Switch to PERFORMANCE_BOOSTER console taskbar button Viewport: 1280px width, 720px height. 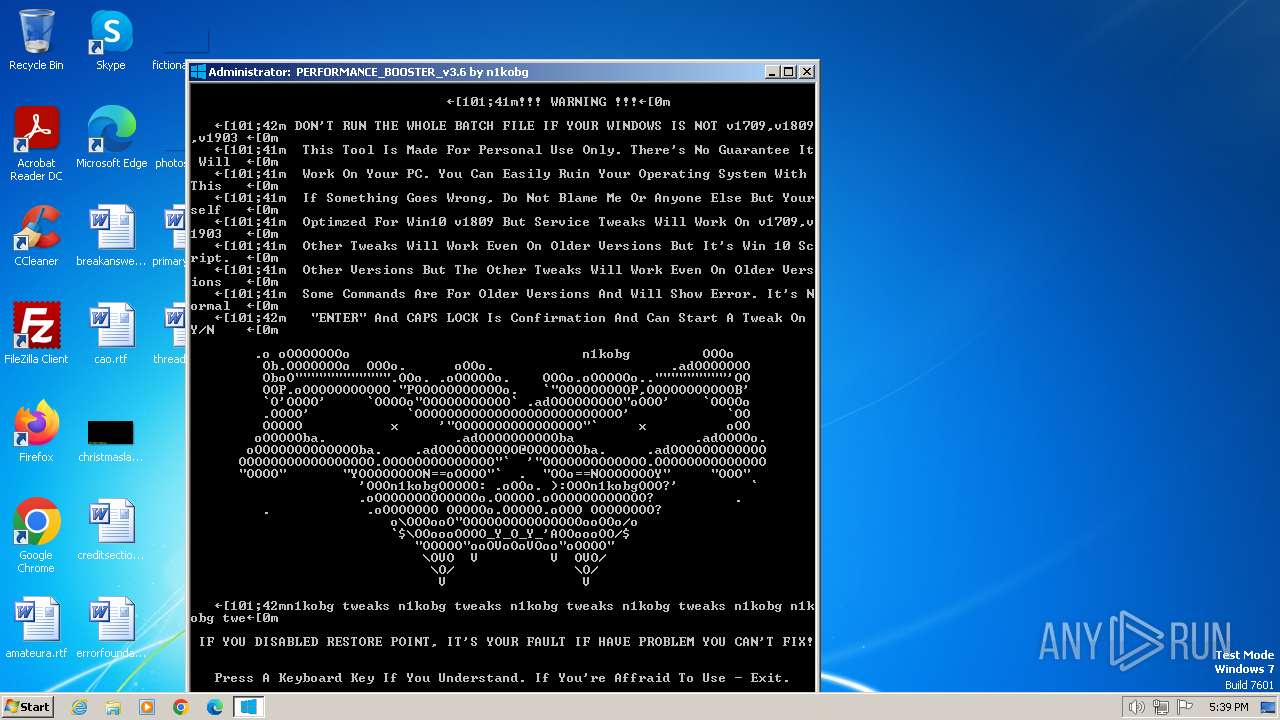point(249,707)
